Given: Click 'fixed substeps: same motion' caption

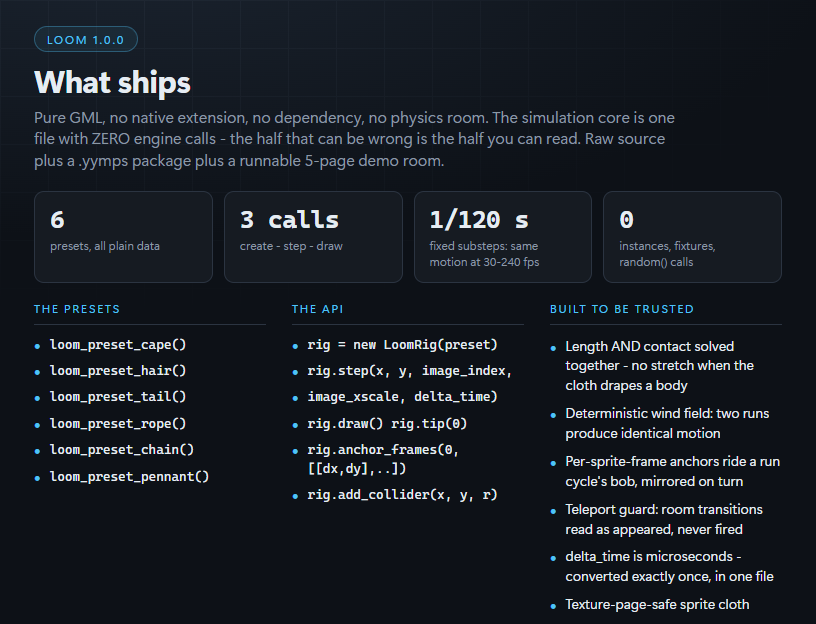Looking at the screenshot, I should (484, 254).
